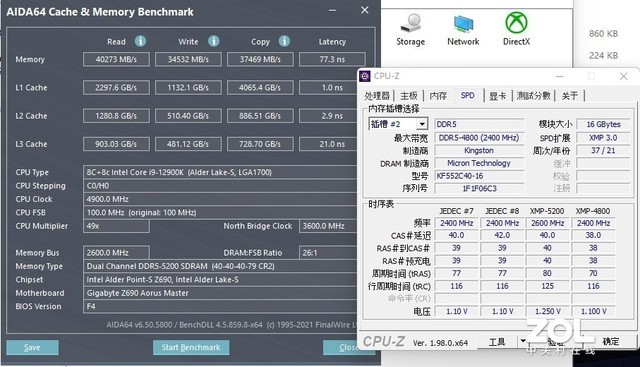
Task: Click the DRAM:FSB Ratio 26:1 field
Action: (328, 253)
